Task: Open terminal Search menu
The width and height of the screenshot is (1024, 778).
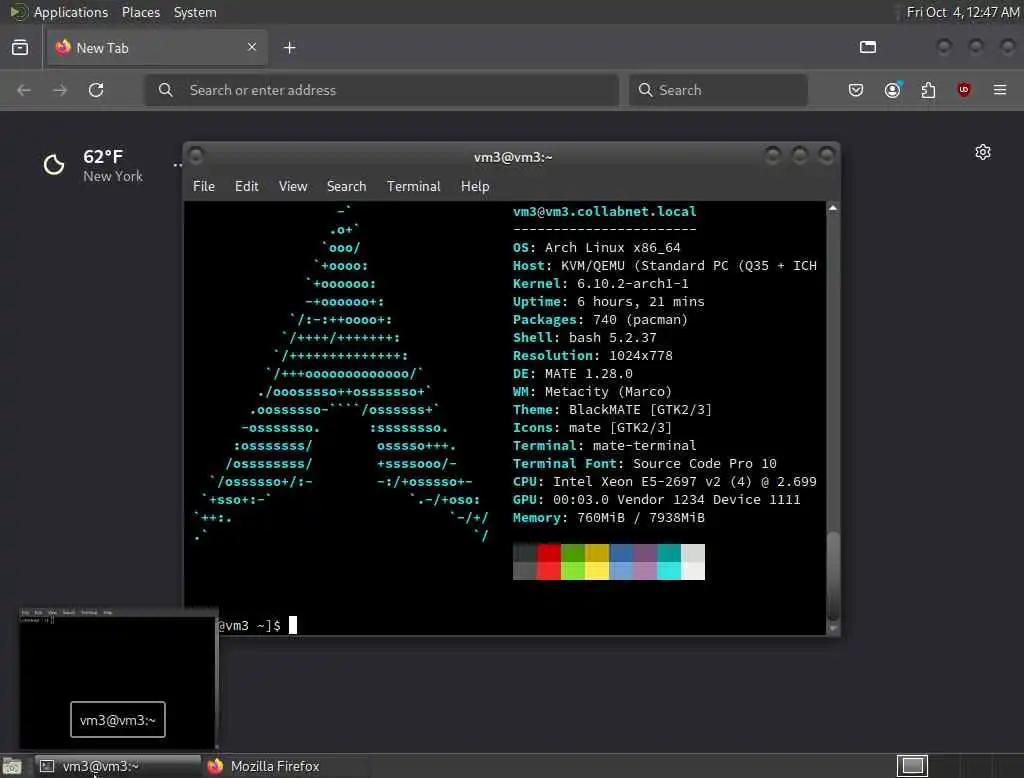Action: point(346,186)
